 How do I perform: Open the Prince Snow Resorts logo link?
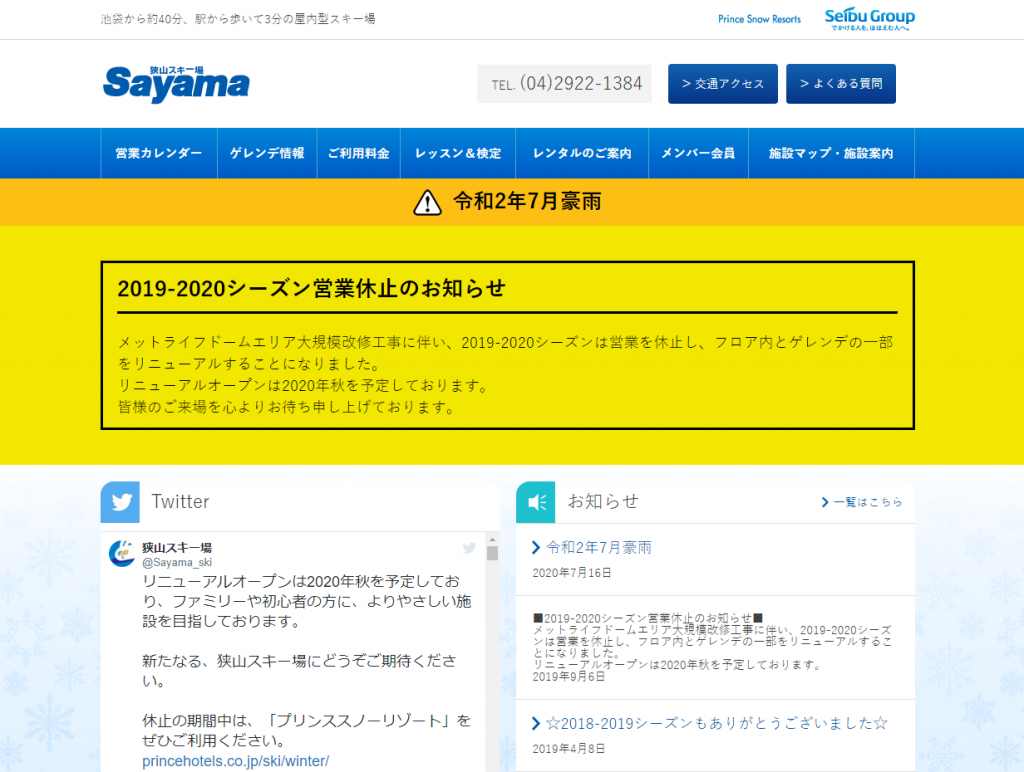click(759, 19)
